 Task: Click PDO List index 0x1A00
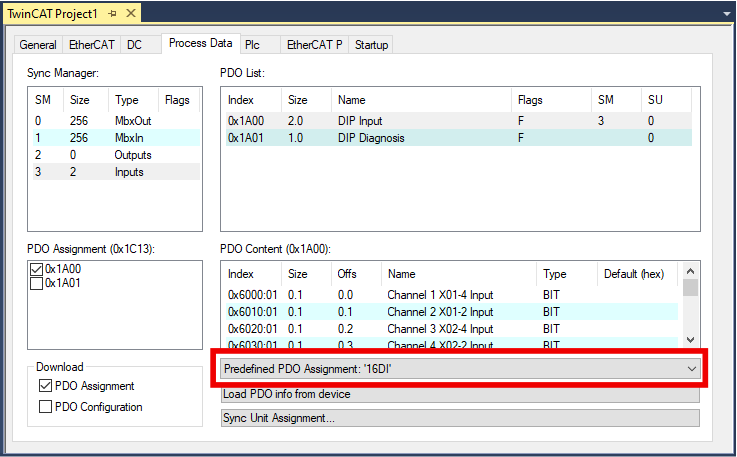click(x=246, y=121)
